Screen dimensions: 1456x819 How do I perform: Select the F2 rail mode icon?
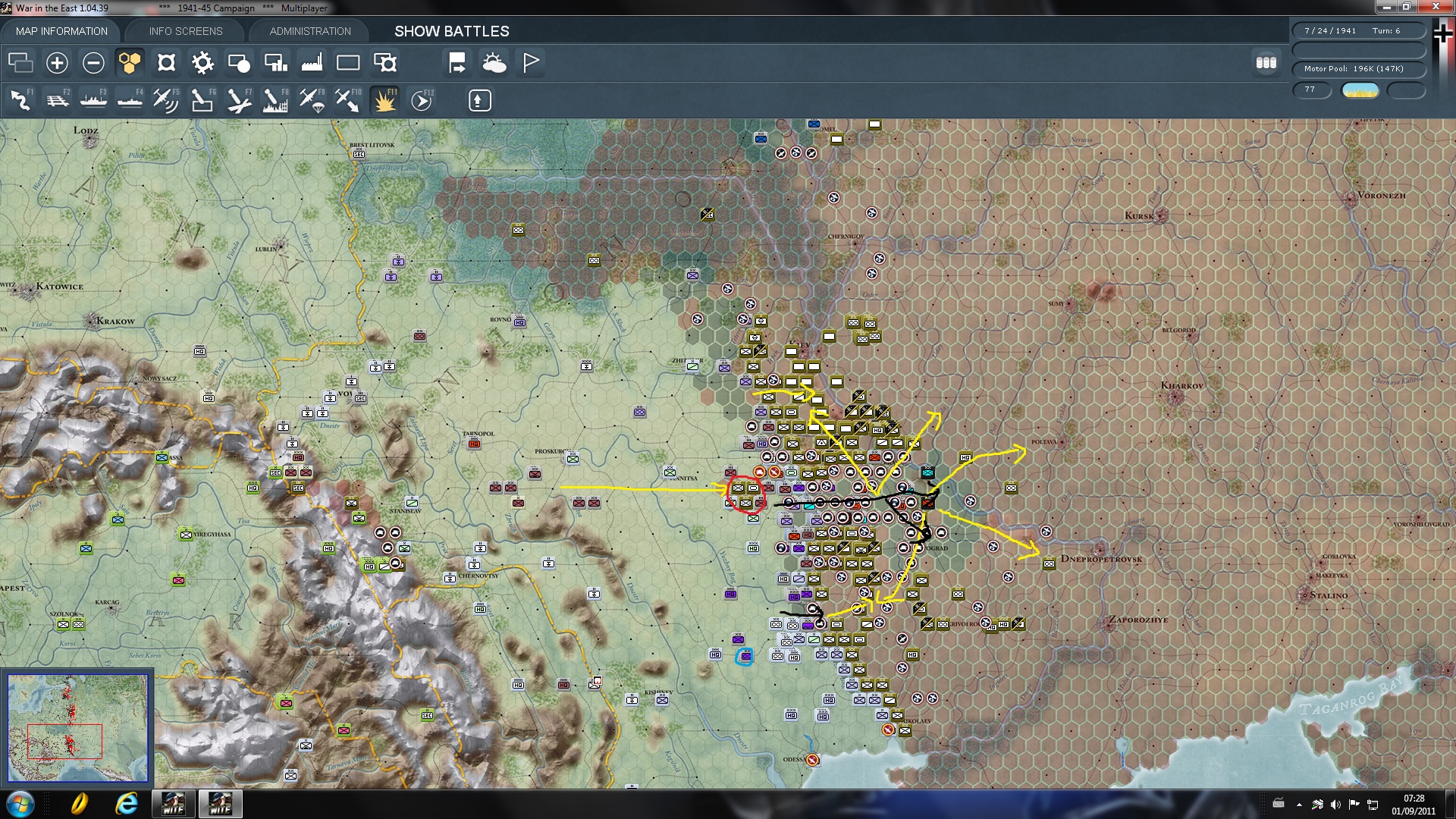(57, 100)
